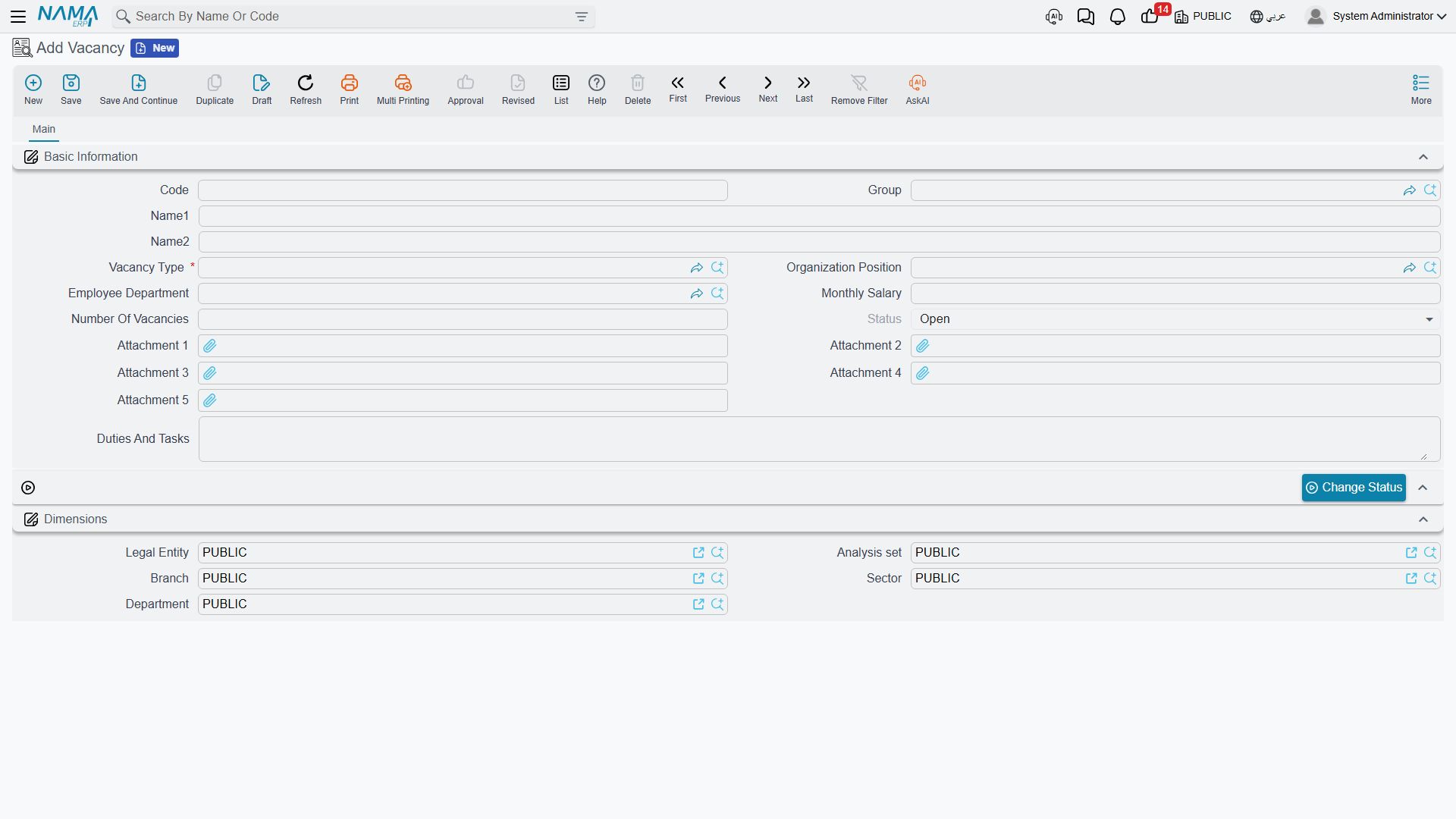Click the Revised toolbar icon
This screenshot has height=819, width=1456.
(518, 89)
